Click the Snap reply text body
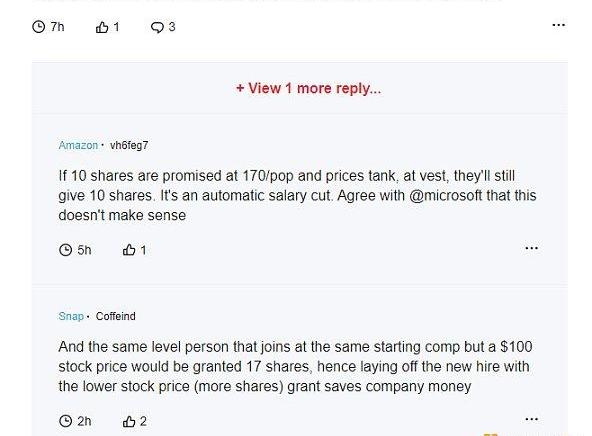Image resolution: width=592 pixels, height=436 pixels. click(295, 367)
